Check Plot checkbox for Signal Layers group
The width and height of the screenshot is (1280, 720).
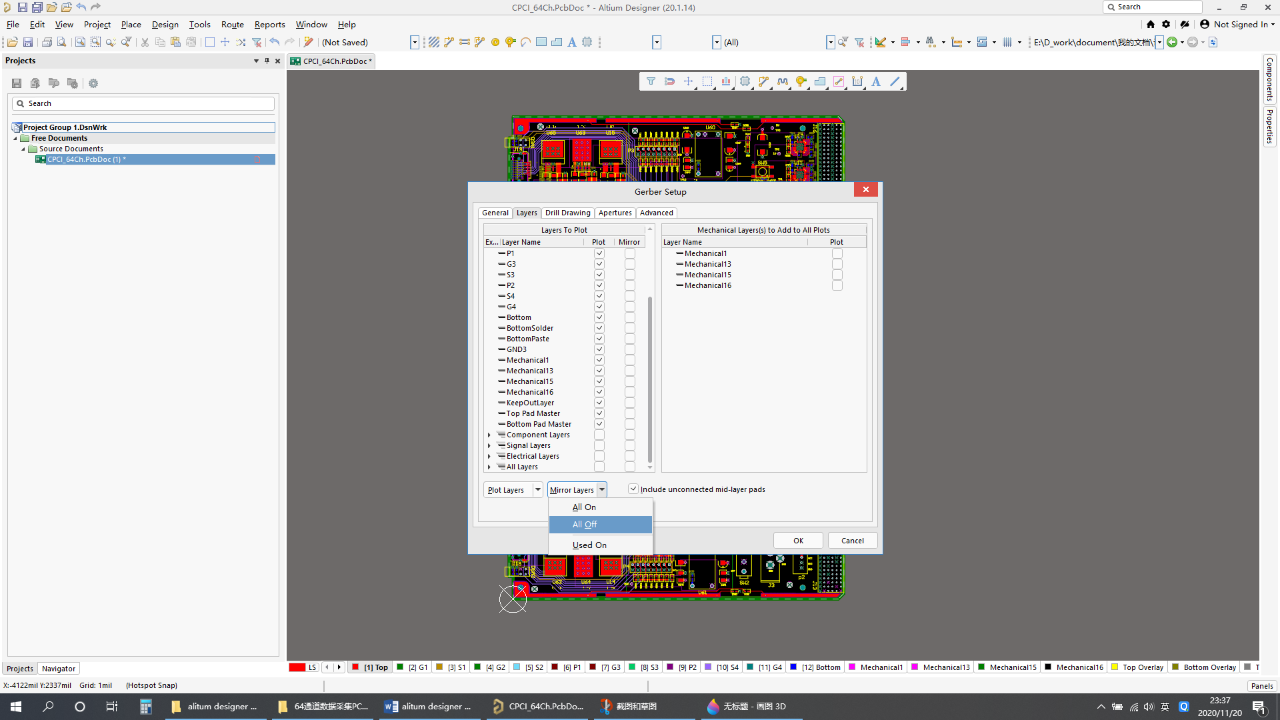(x=599, y=446)
